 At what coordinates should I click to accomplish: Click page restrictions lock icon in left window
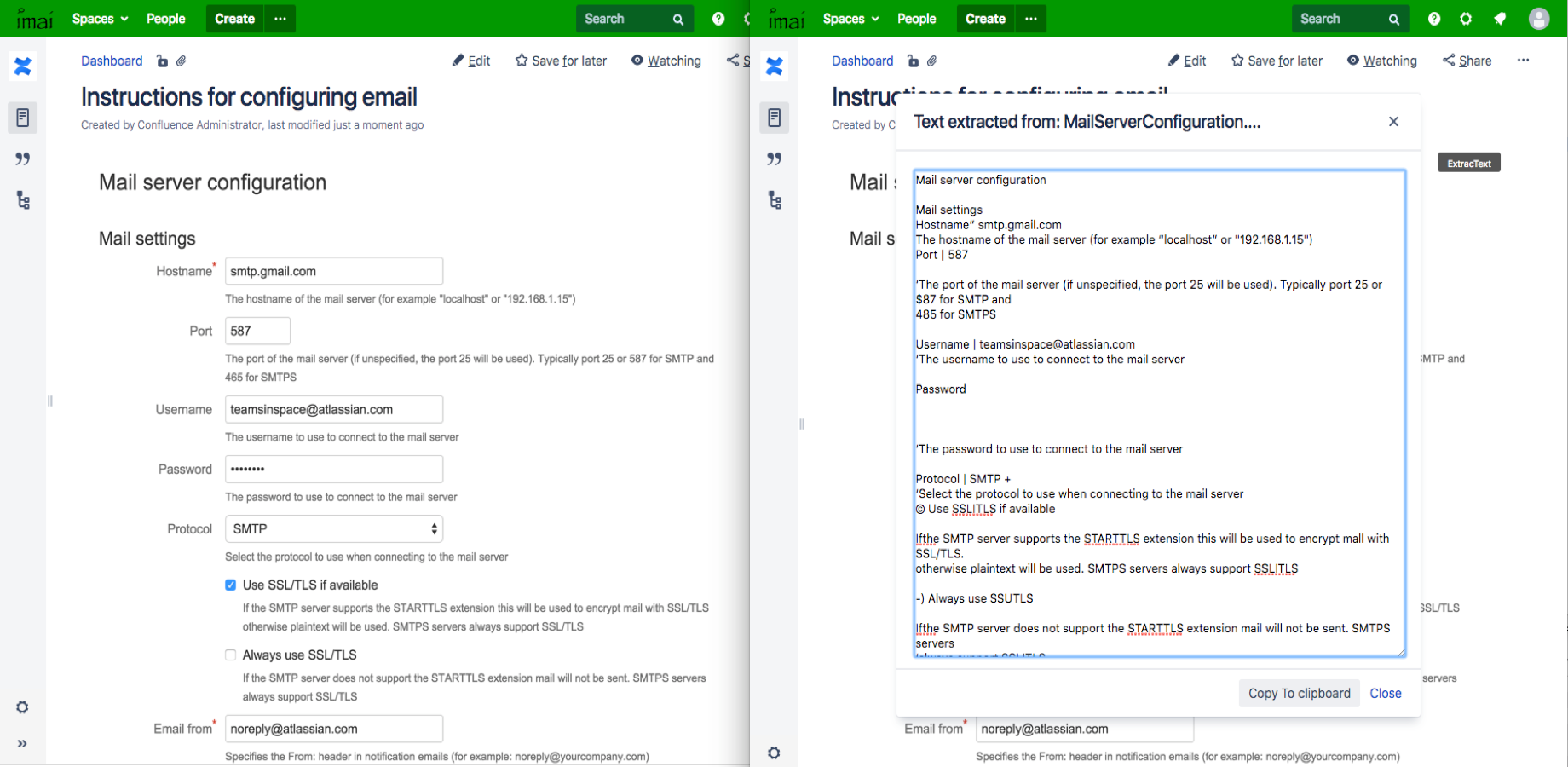(x=162, y=61)
